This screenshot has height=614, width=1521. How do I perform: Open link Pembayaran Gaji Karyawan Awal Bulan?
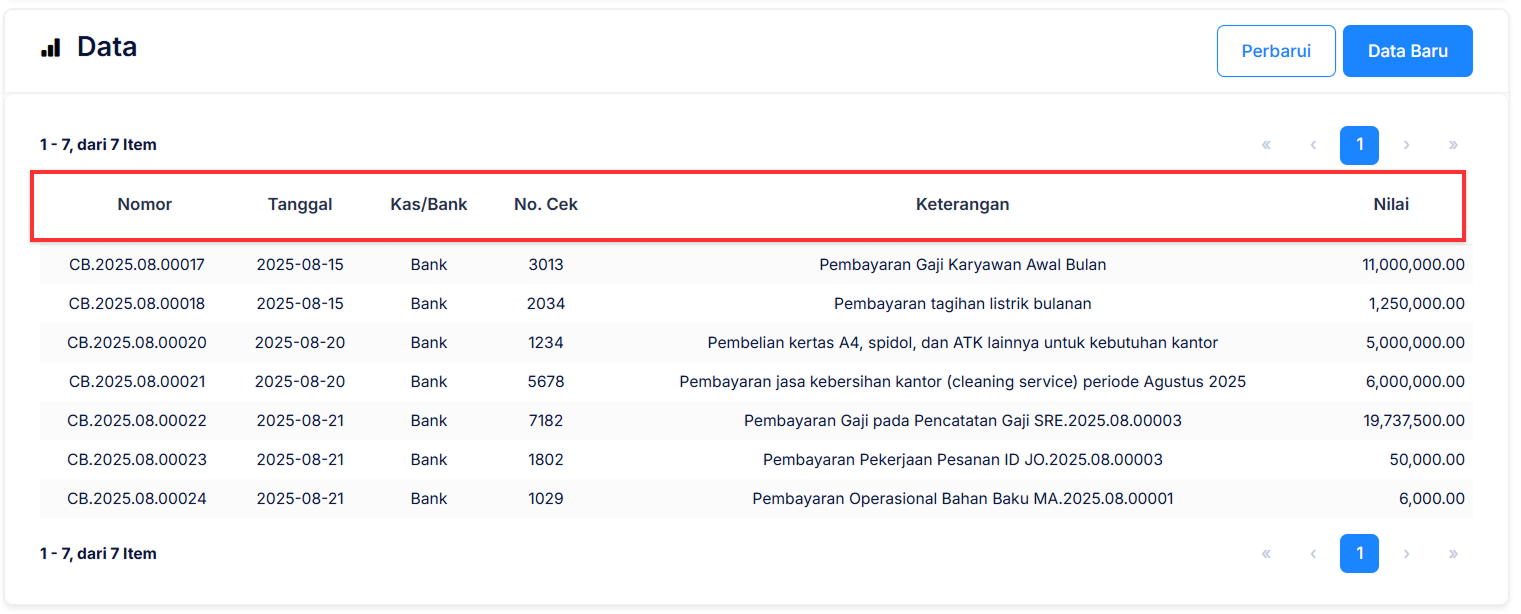962,264
